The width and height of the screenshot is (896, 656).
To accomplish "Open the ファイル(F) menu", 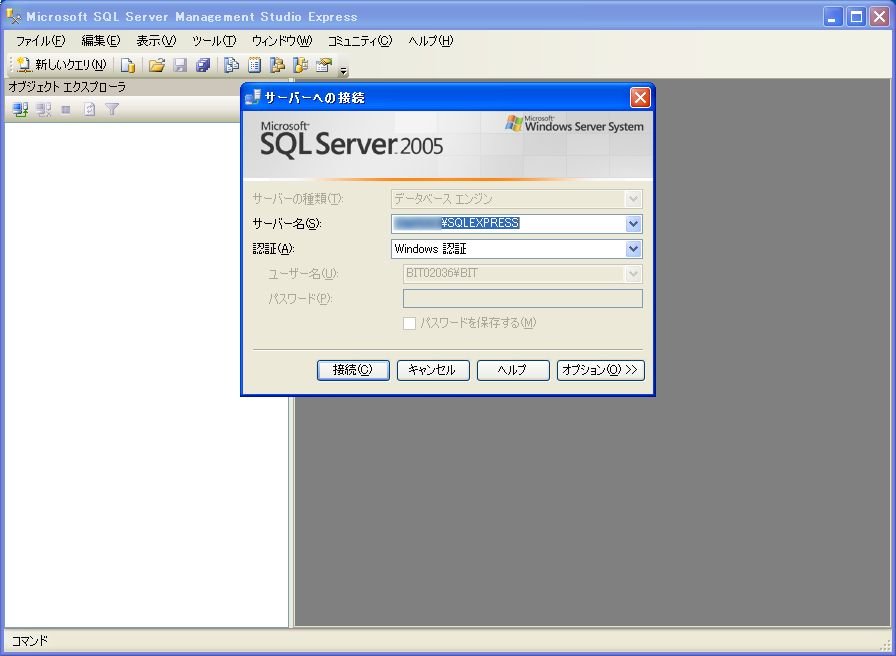I will tap(41, 41).
